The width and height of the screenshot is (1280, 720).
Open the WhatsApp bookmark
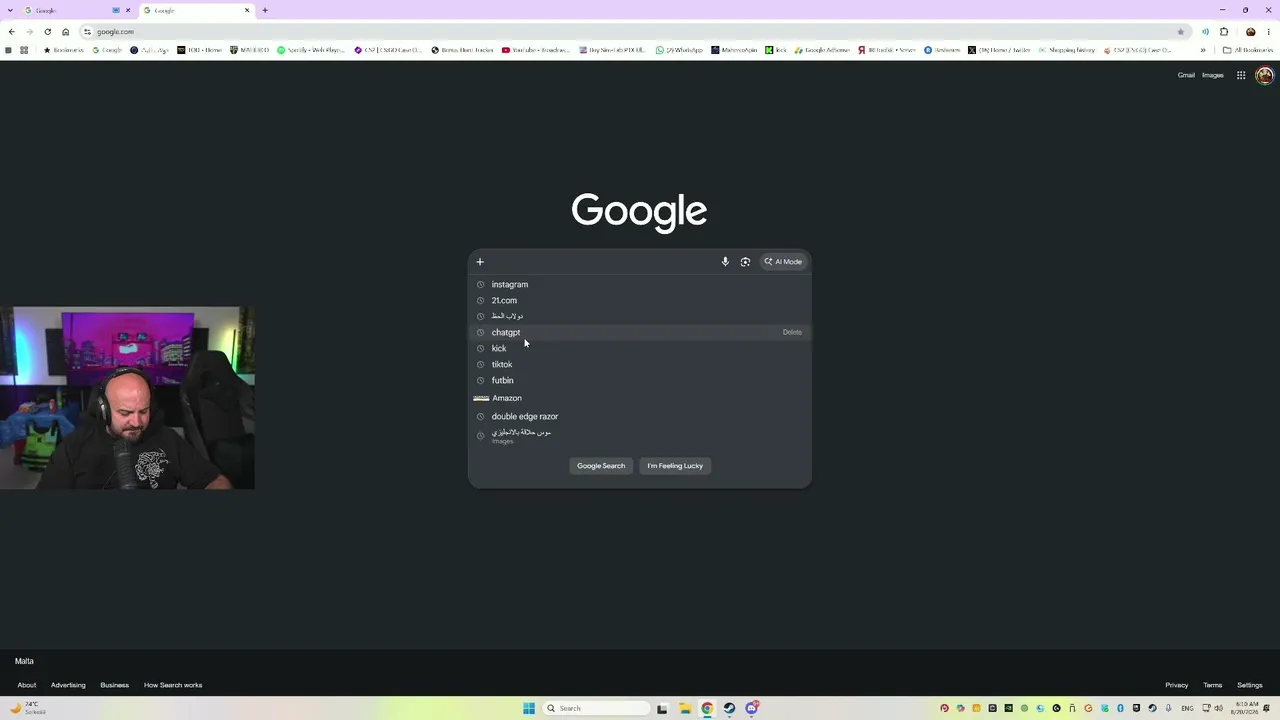(x=680, y=50)
